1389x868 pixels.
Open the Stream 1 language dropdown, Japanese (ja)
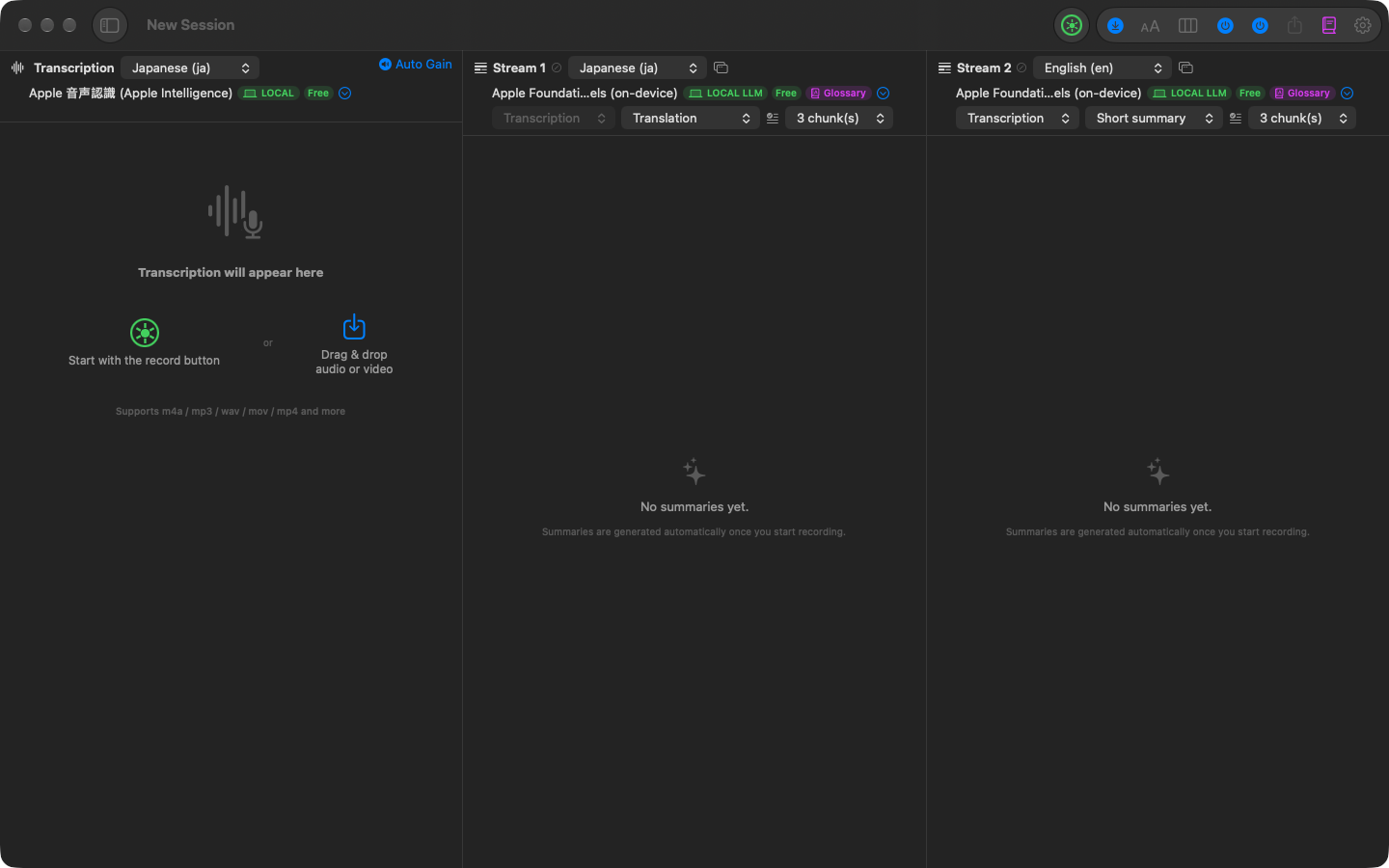point(638,68)
